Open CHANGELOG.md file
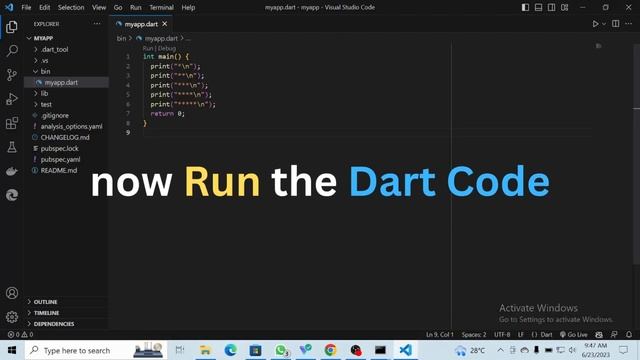The width and height of the screenshot is (640, 360). (x=66, y=138)
